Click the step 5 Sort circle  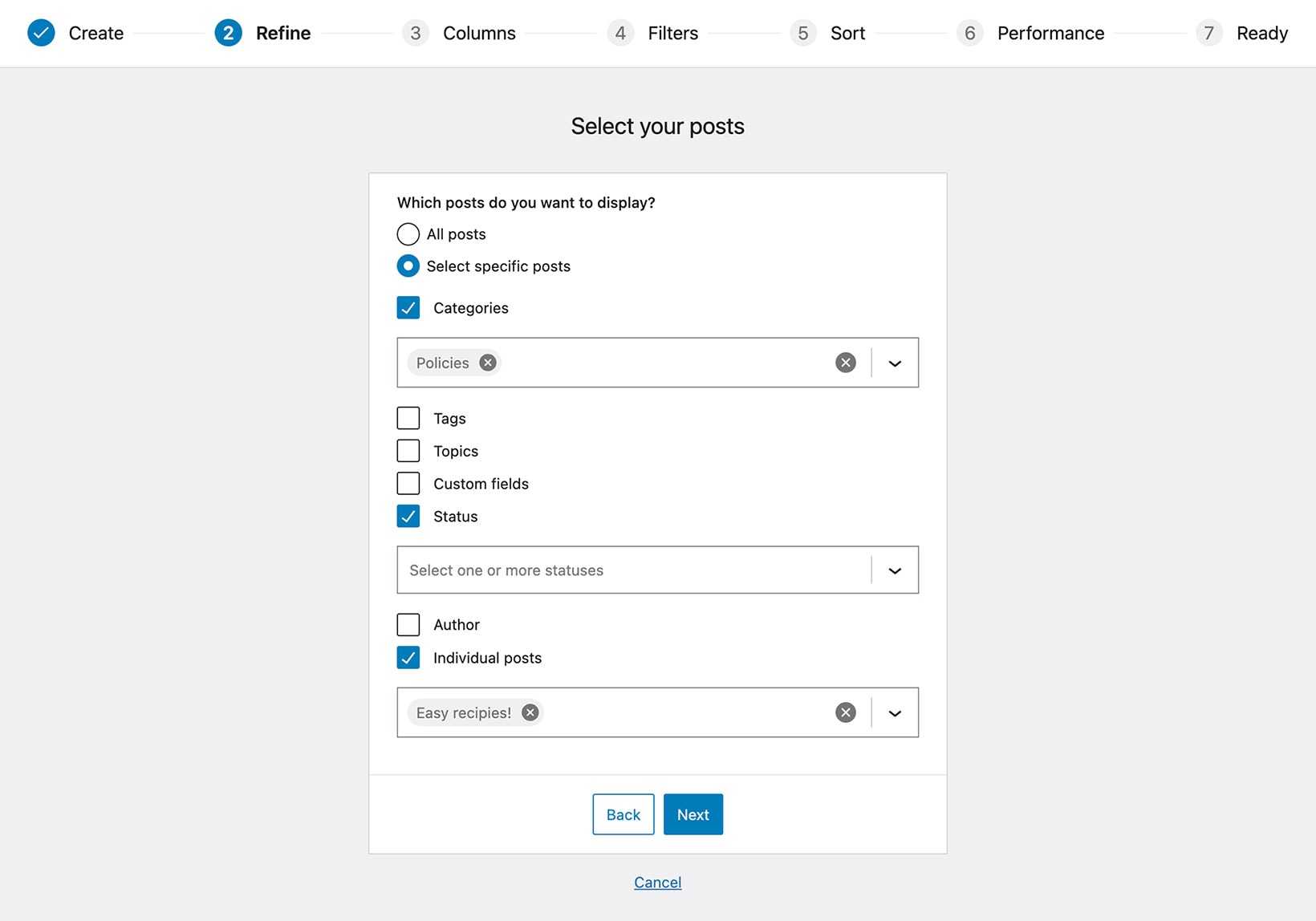pyautogui.click(x=802, y=33)
